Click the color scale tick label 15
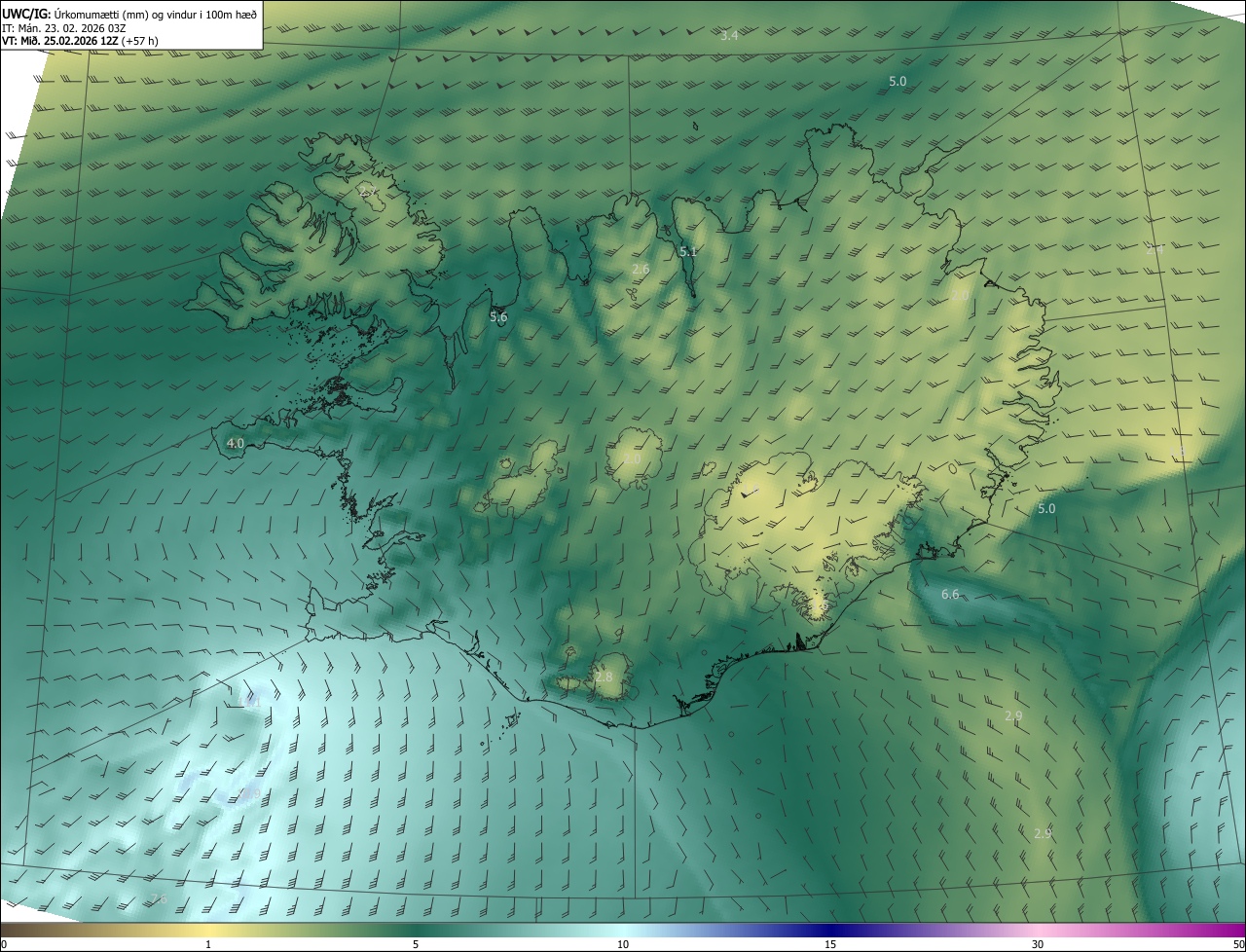 [x=830, y=944]
